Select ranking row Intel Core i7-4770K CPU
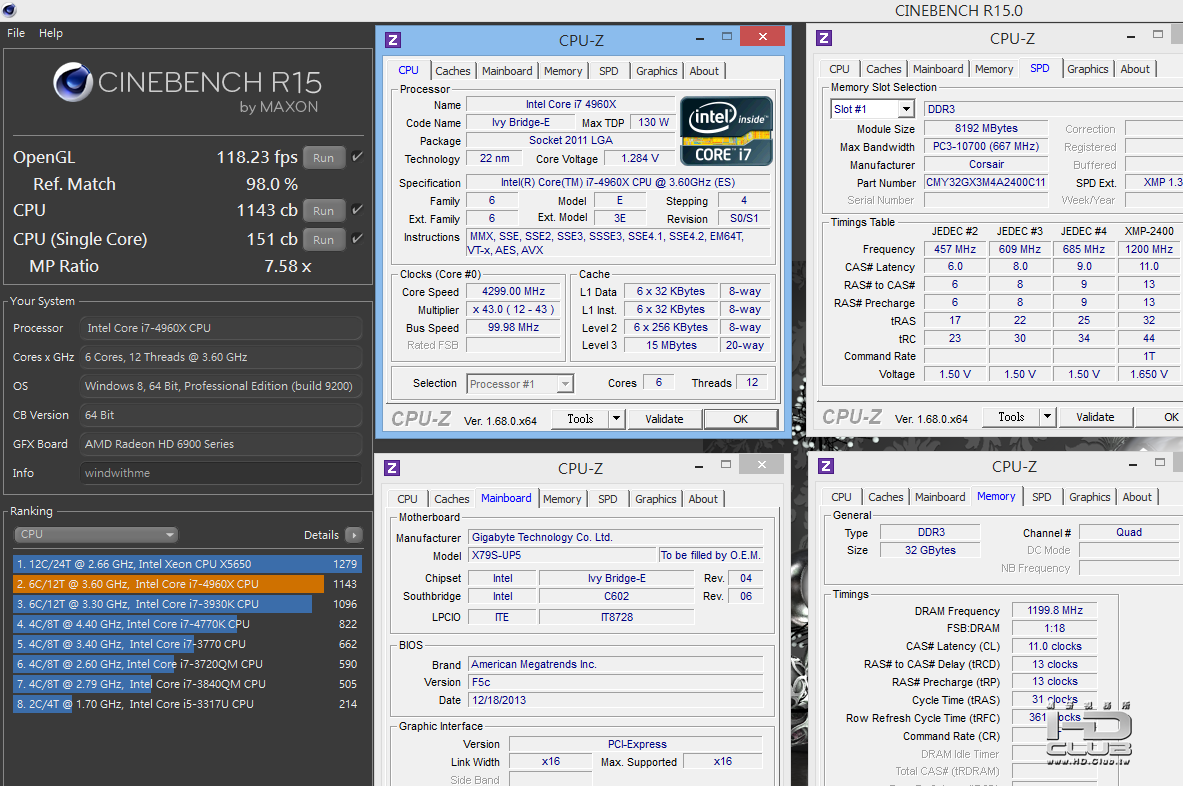This screenshot has height=786, width=1183. click(187, 624)
